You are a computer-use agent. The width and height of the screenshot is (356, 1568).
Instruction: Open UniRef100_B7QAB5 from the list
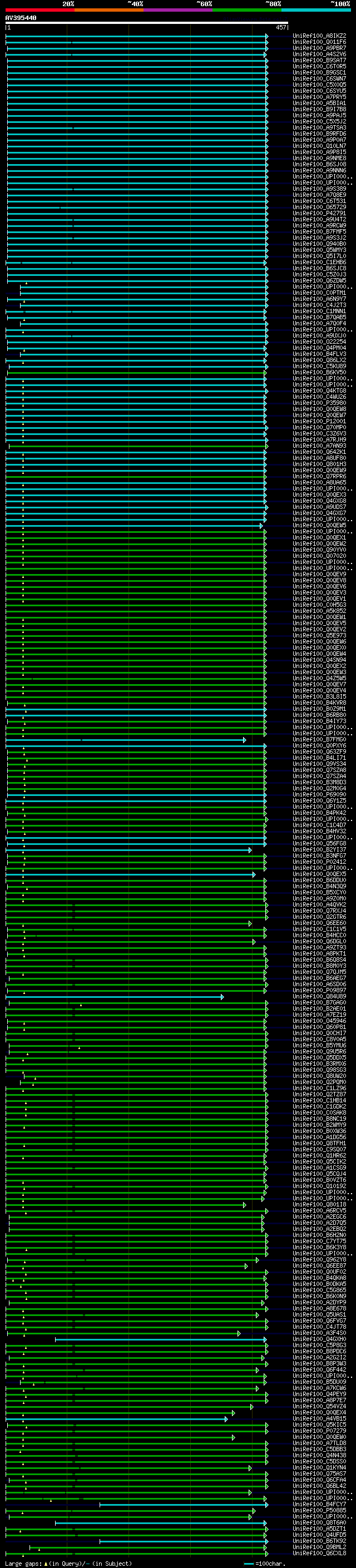[x=319, y=317]
